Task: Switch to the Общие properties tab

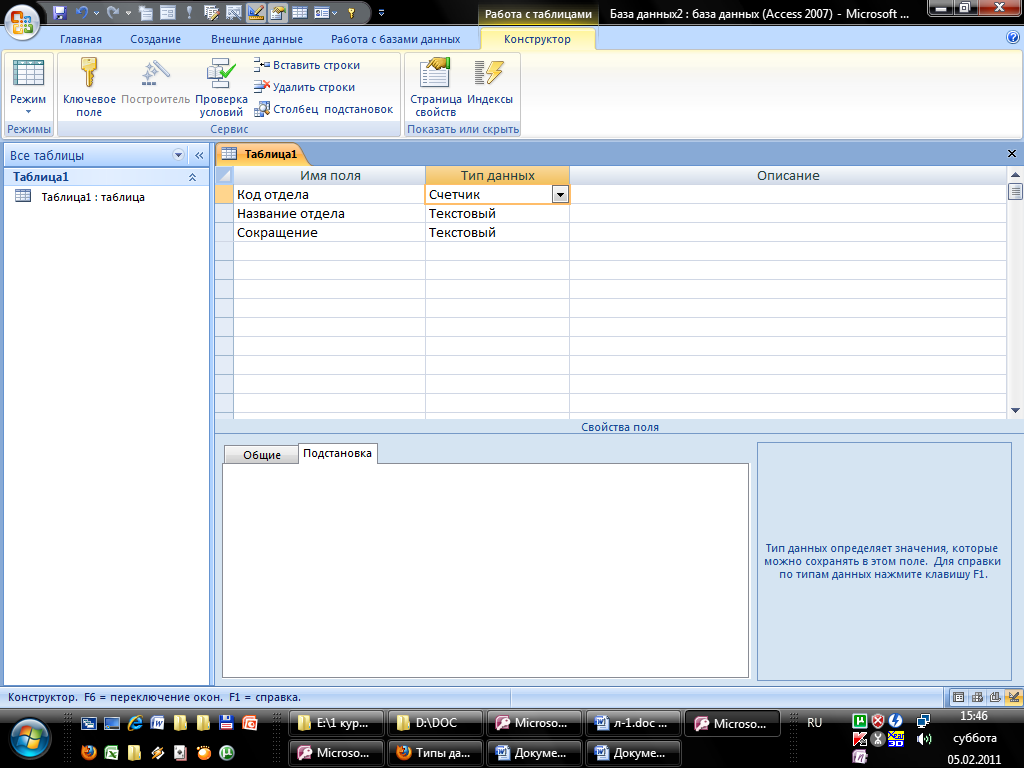Action: click(x=261, y=455)
